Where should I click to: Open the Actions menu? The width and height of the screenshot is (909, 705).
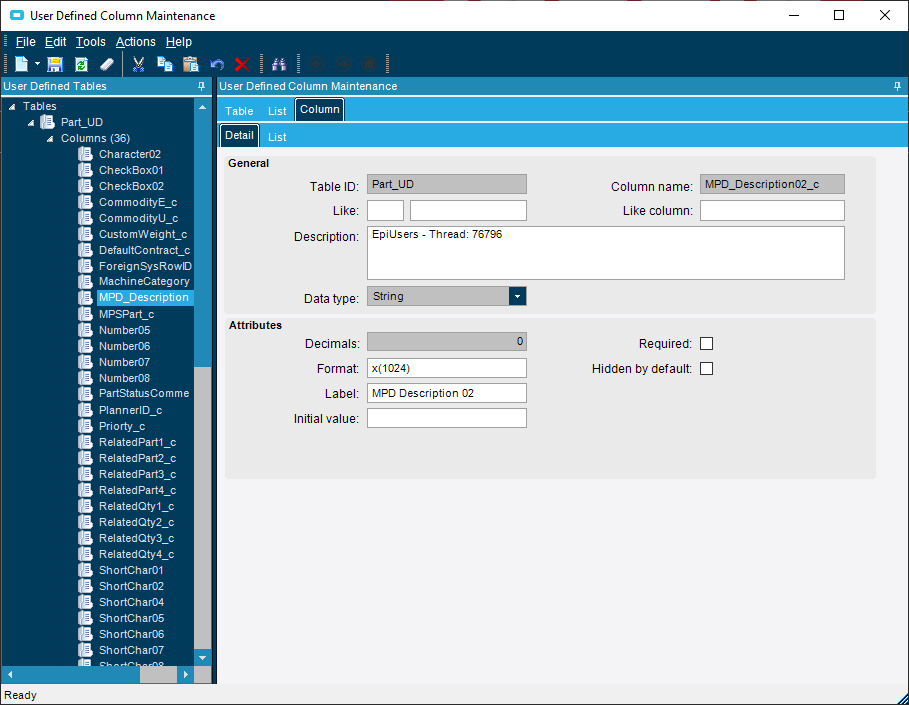tap(135, 42)
